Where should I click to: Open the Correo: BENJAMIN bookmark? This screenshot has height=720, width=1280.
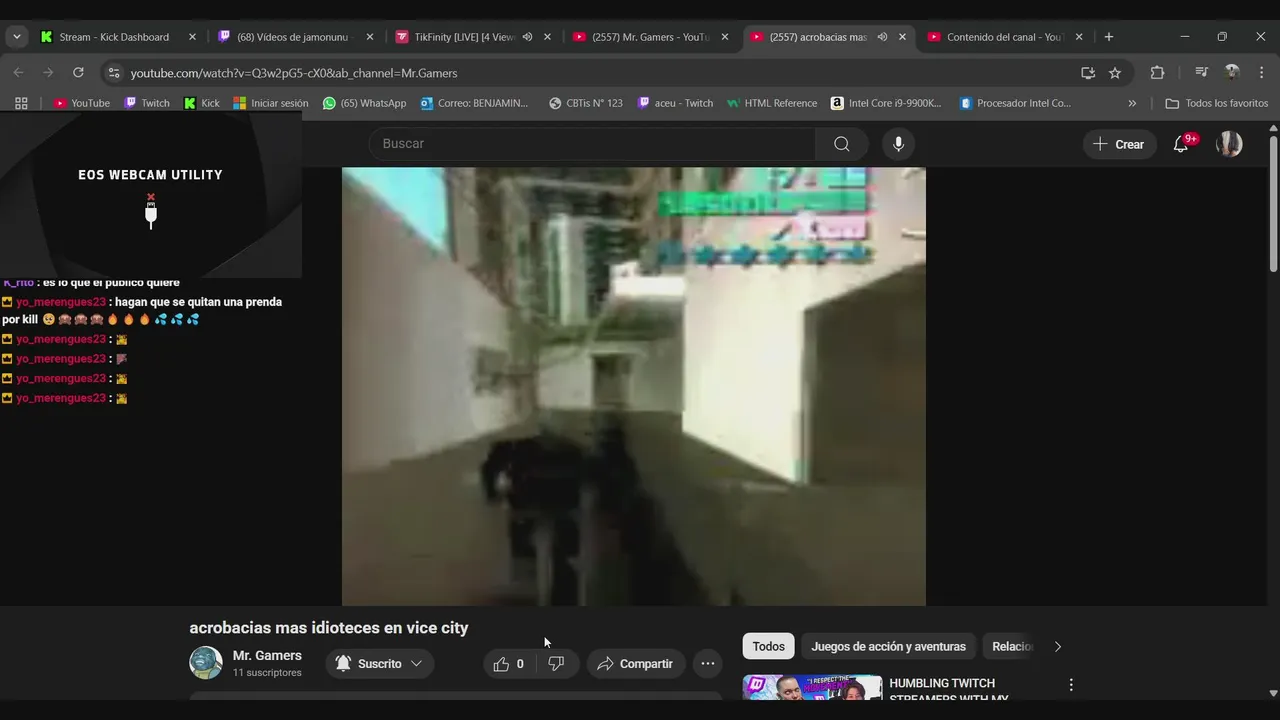pos(475,103)
